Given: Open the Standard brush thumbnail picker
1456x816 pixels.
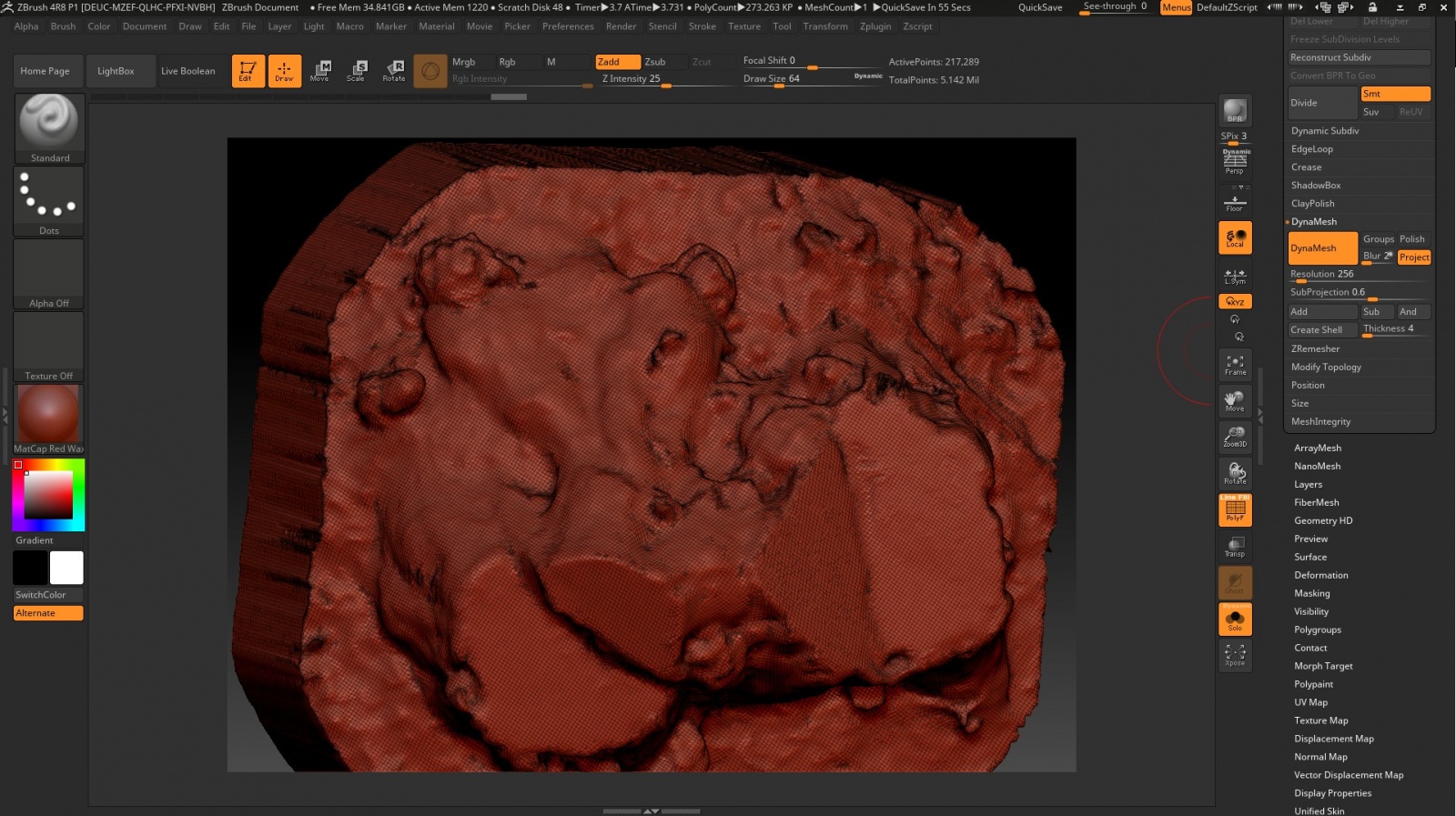Looking at the screenshot, I should click(x=49, y=123).
